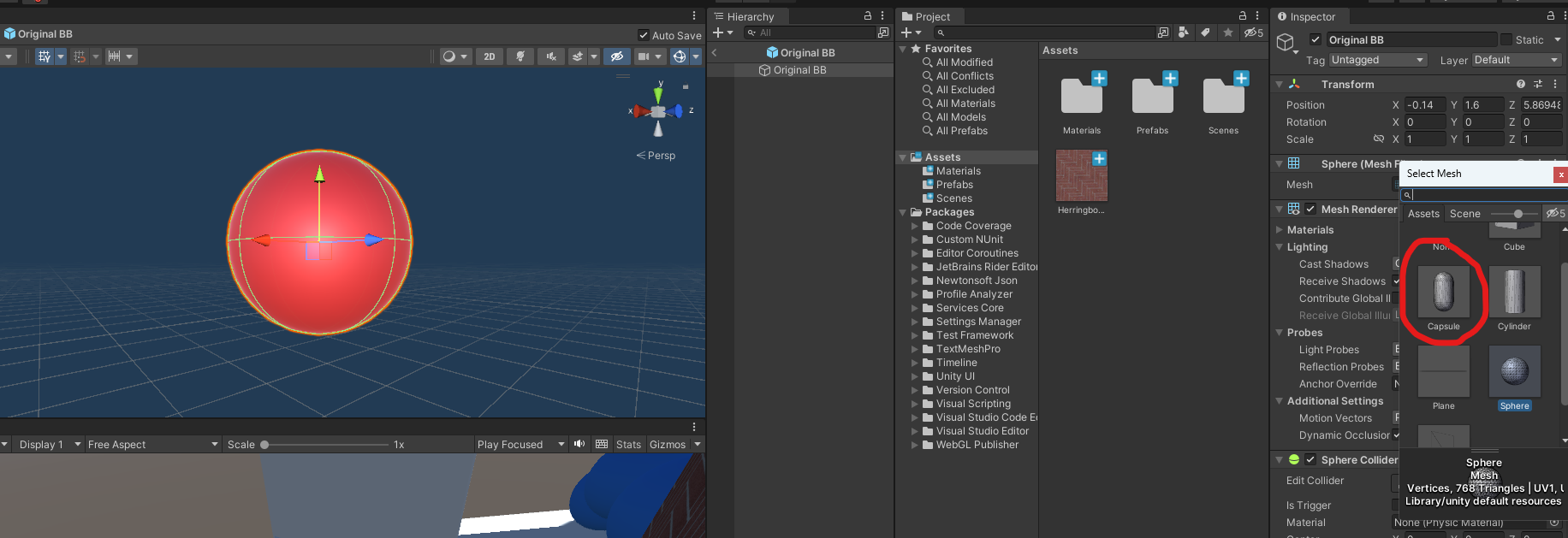Click the Position X value field
1568x538 pixels.
(x=1424, y=105)
